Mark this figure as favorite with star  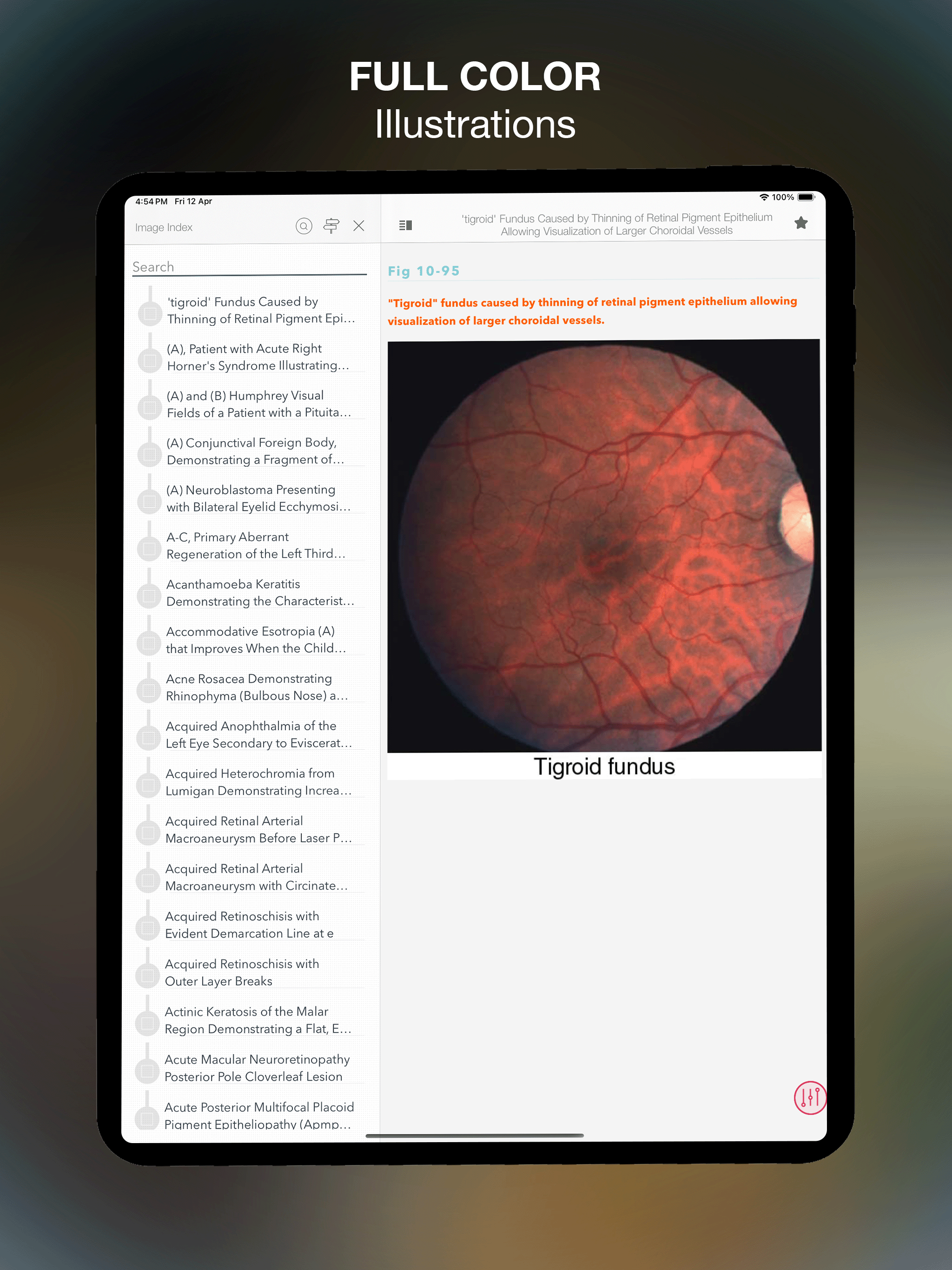pos(801,223)
